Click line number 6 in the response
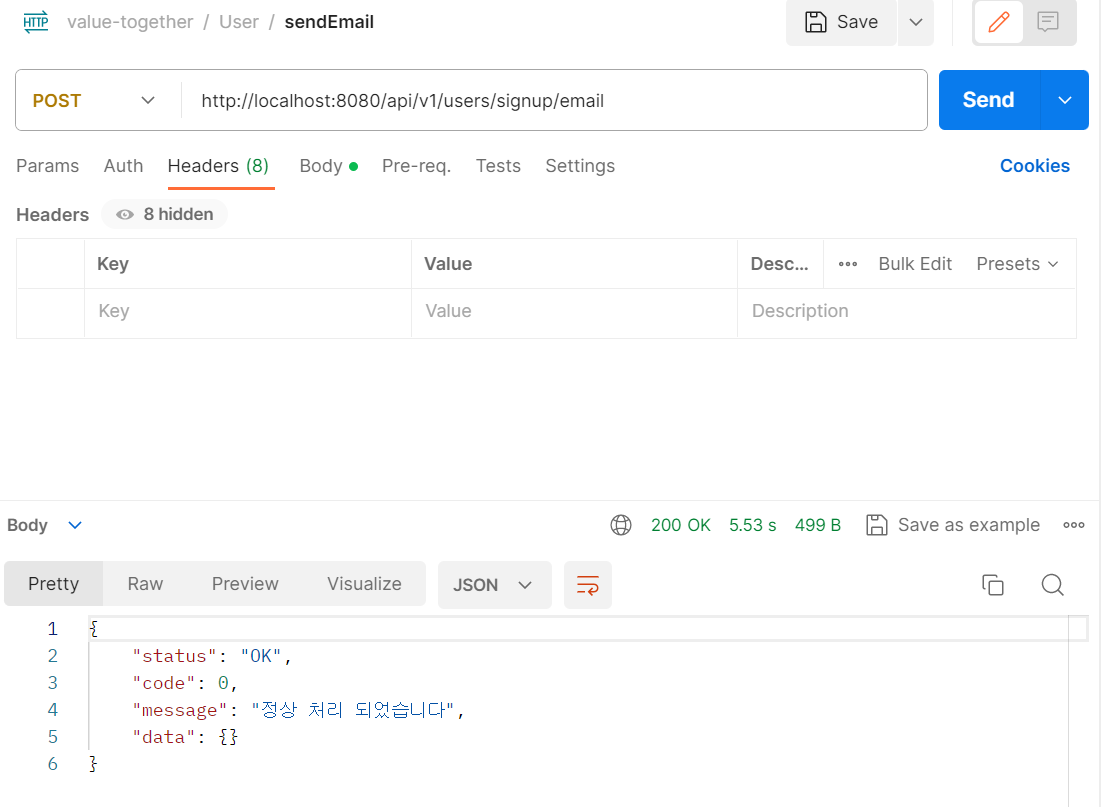The image size is (1105, 807). [x=52, y=764]
